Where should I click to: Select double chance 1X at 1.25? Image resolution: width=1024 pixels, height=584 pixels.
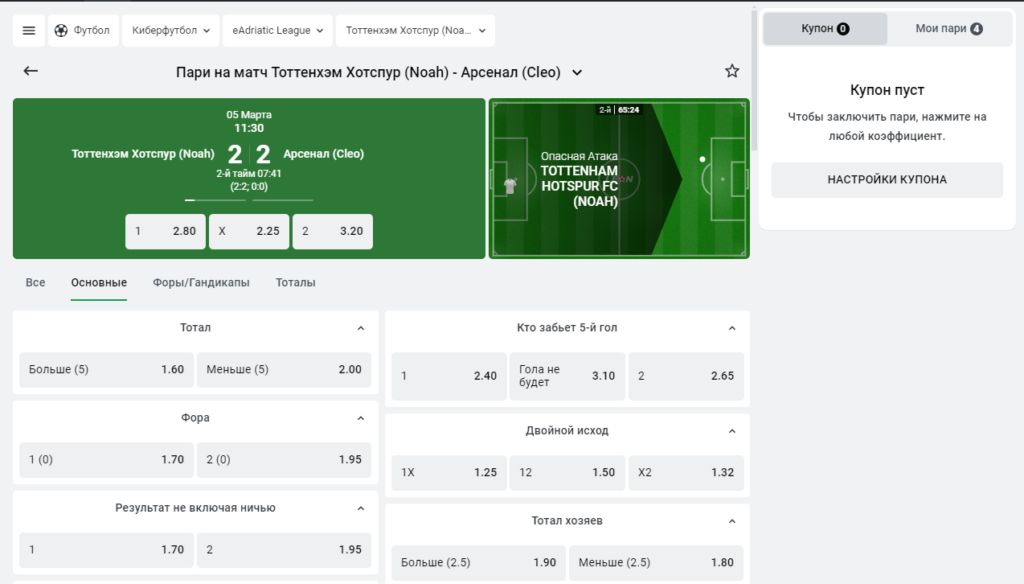tap(449, 473)
